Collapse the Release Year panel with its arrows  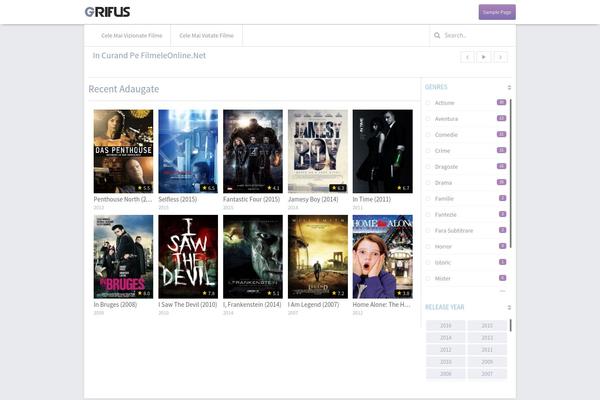point(509,307)
